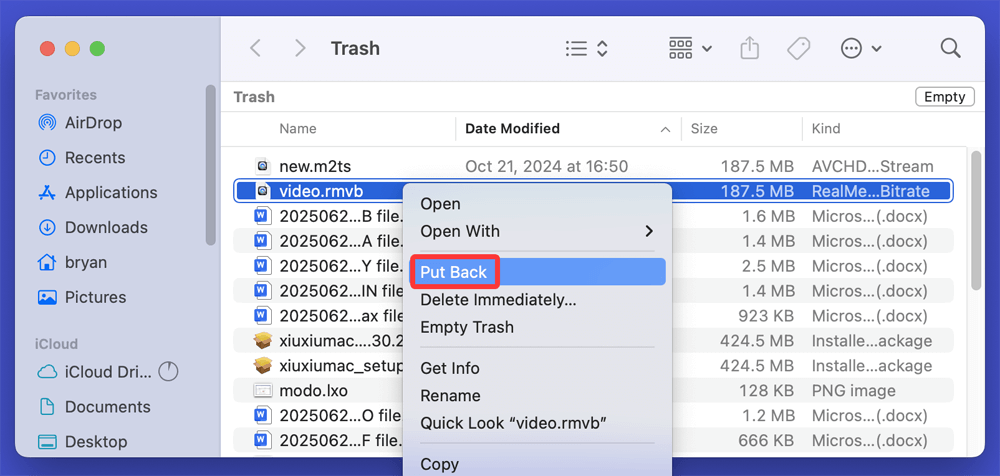Choose Open in the context menu

(x=537, y=204)
